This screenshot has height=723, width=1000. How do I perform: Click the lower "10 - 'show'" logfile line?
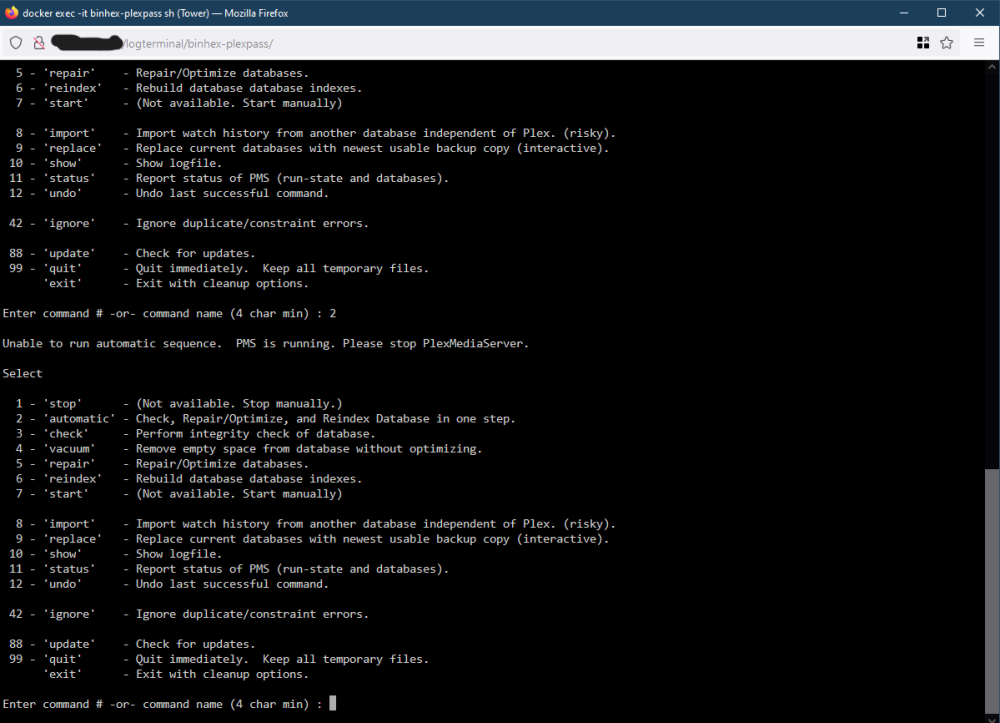(115, 554)
